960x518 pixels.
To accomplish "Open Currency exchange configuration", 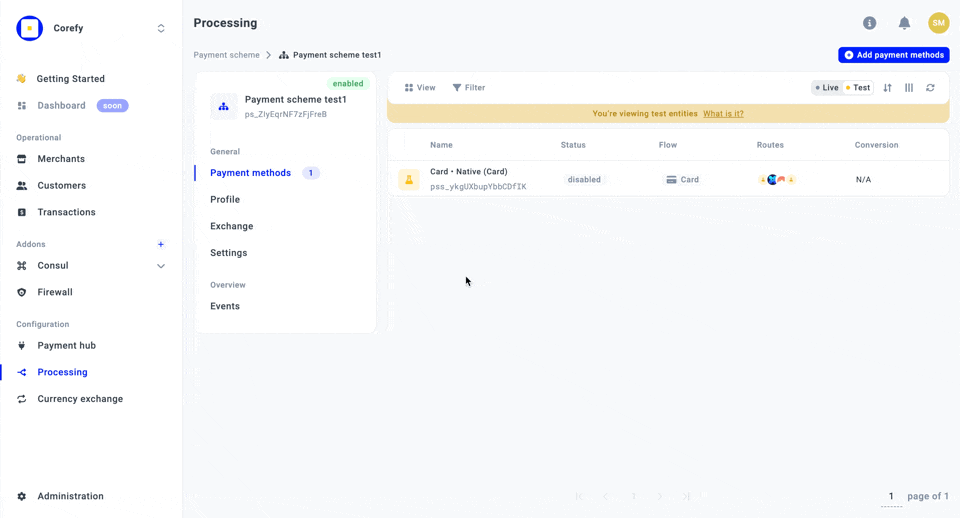I will (80, 399).
